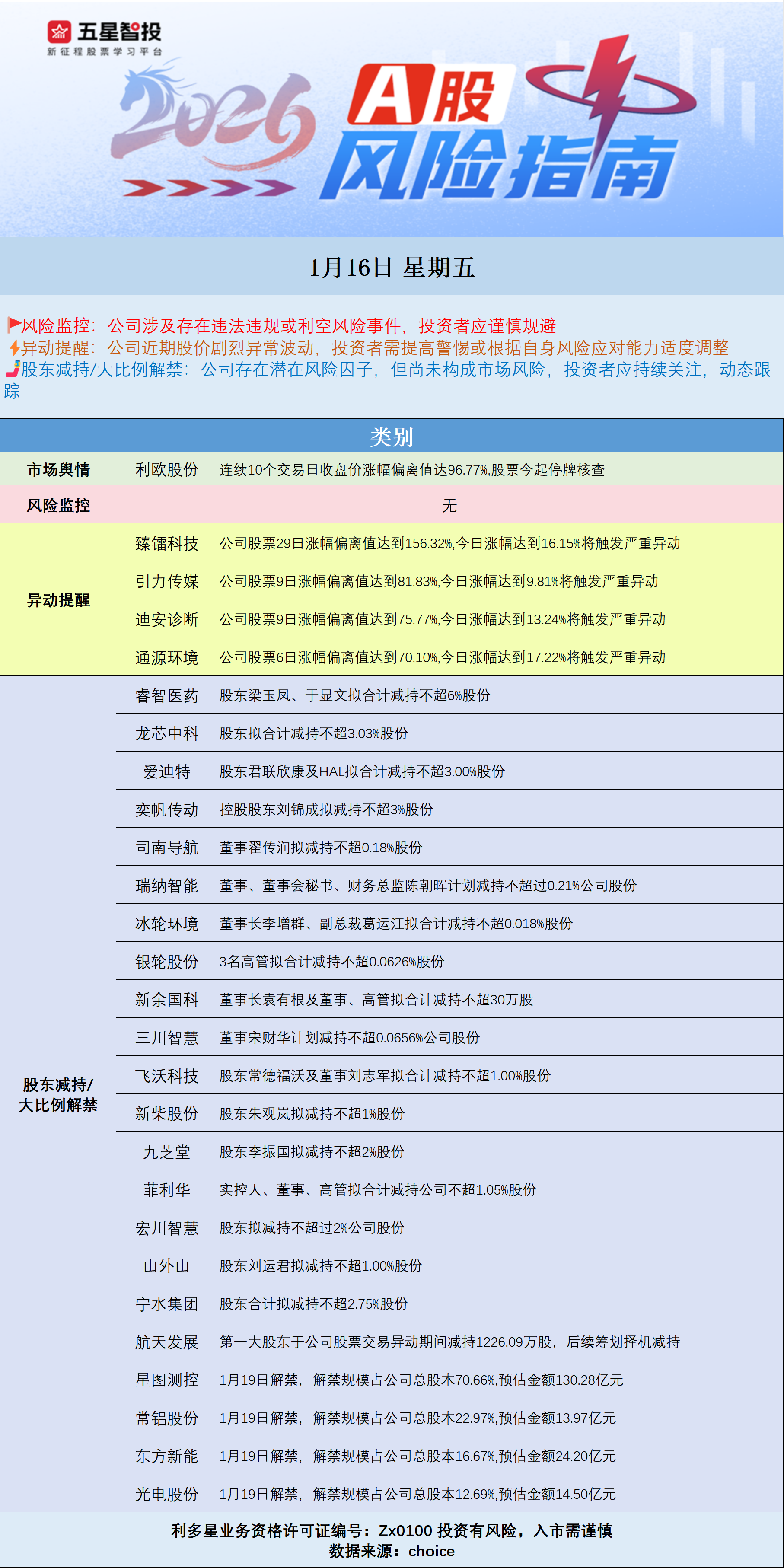Click the 梁玉凤、于显文 reduction description

click(355, 696)
